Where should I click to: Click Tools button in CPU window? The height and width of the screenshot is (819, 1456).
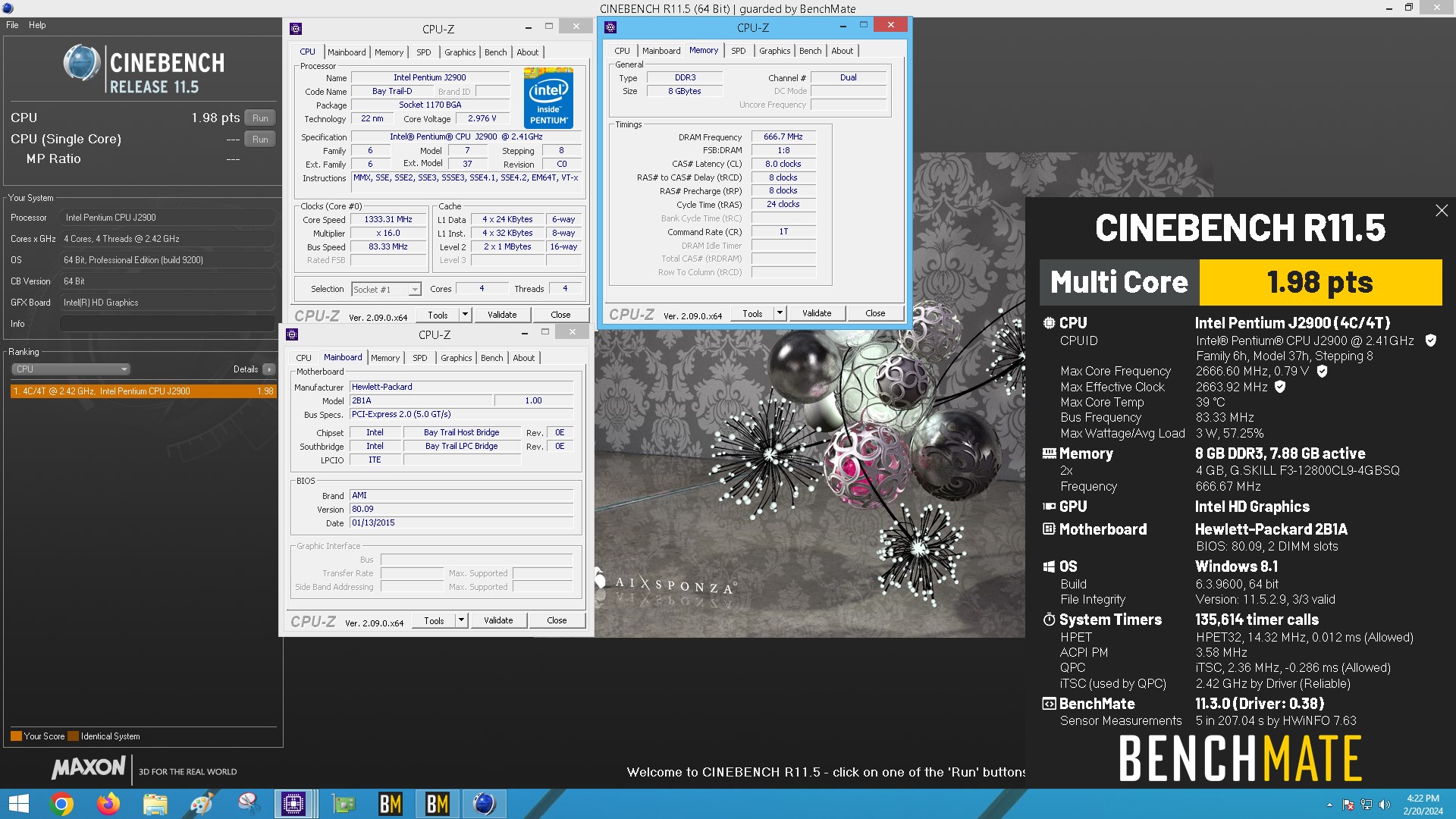(438, 315)
